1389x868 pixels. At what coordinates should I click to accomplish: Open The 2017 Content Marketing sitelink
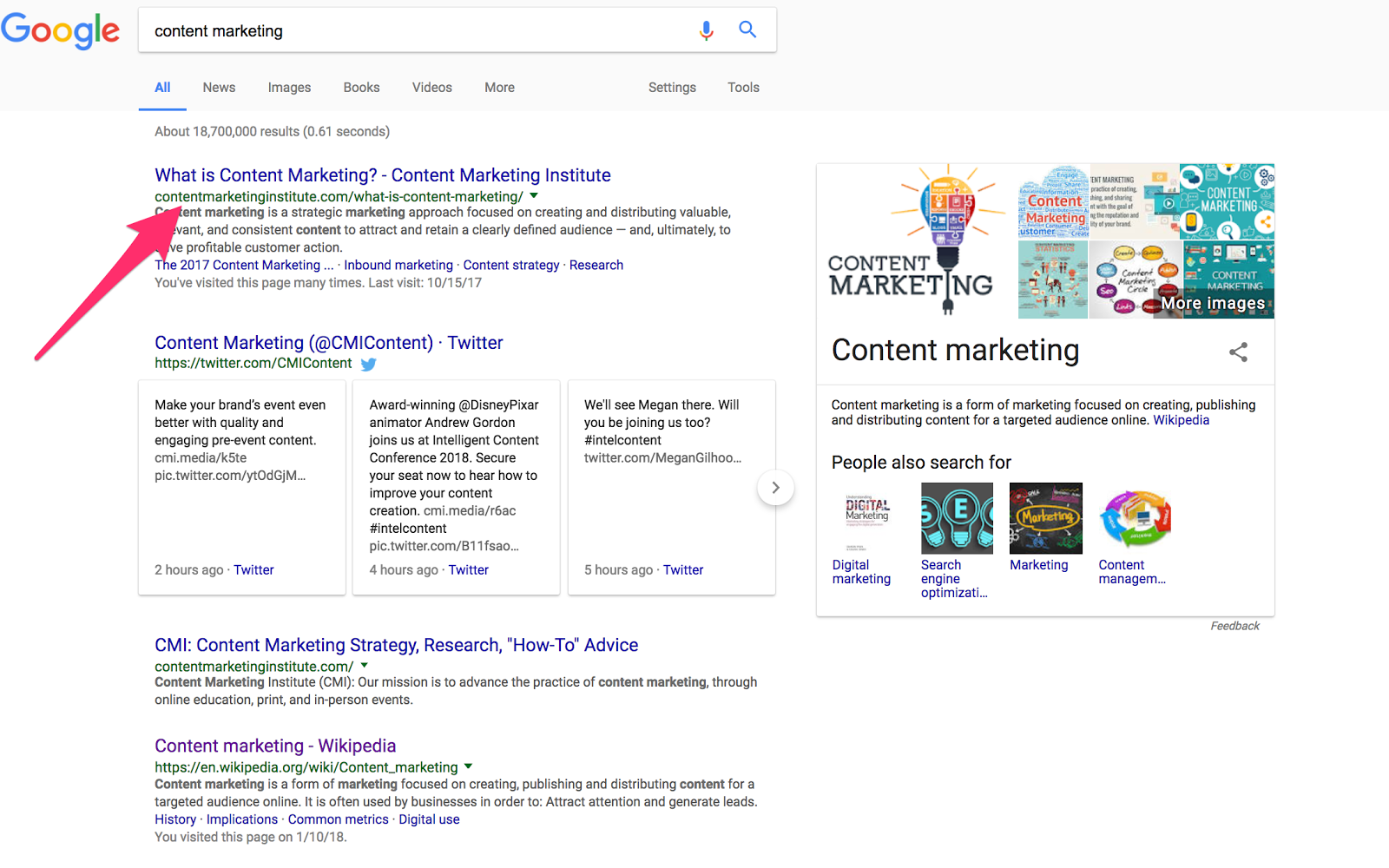pyautogui.click(x=244, y=266)
